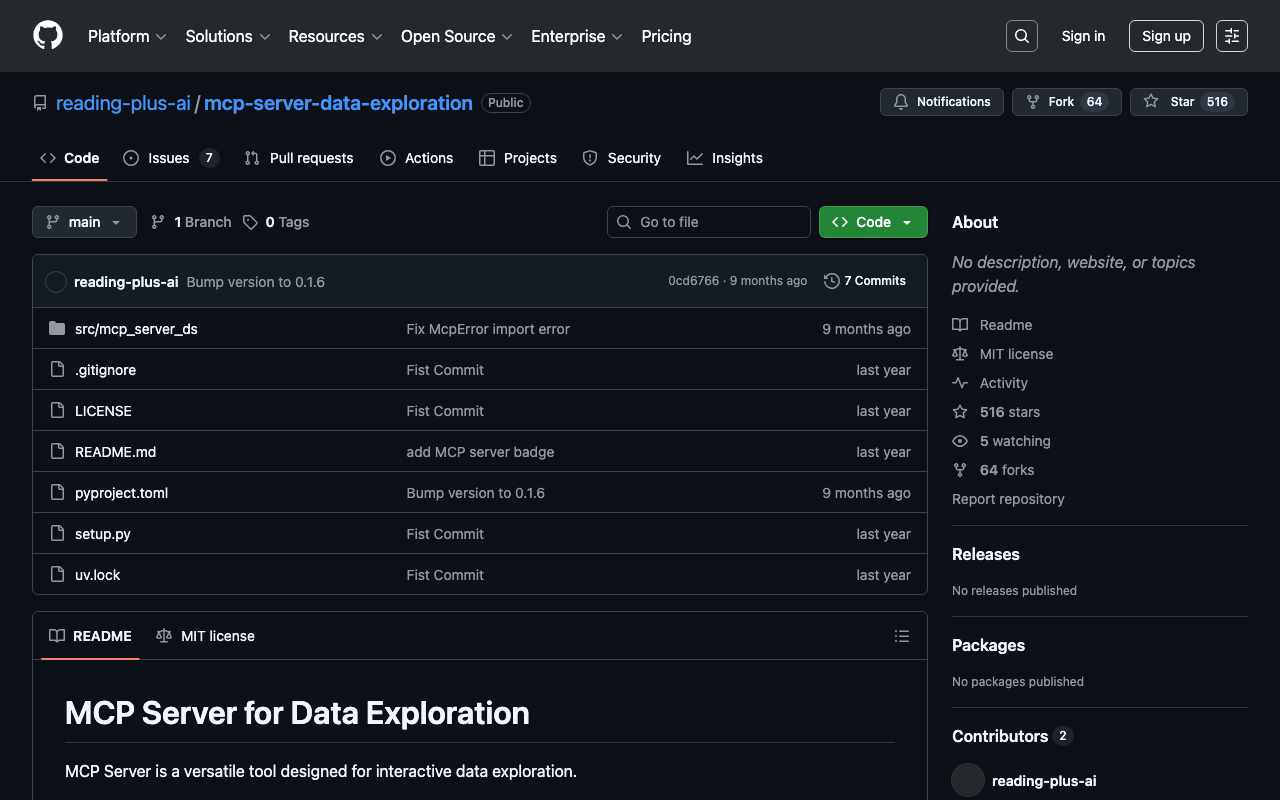Click the src/mcp_server_ds folder icon
This screenshot has height=800, width=1280.
[x=57, y=329]
